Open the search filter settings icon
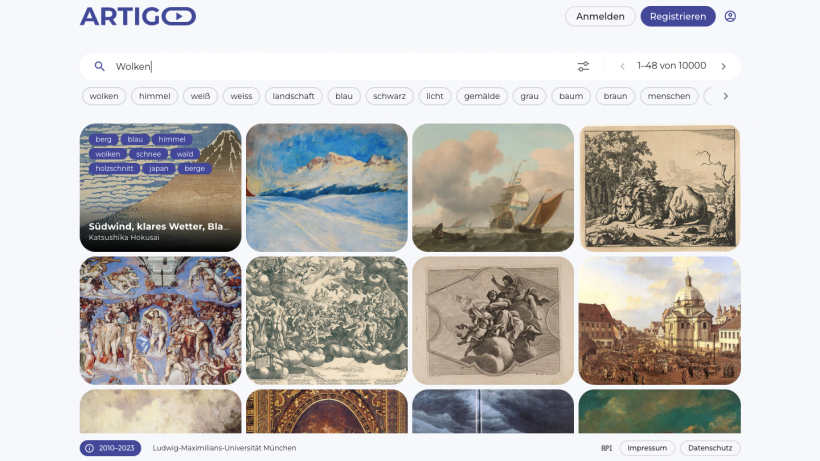The image size is (820, 461). click(x=583, y=66)
